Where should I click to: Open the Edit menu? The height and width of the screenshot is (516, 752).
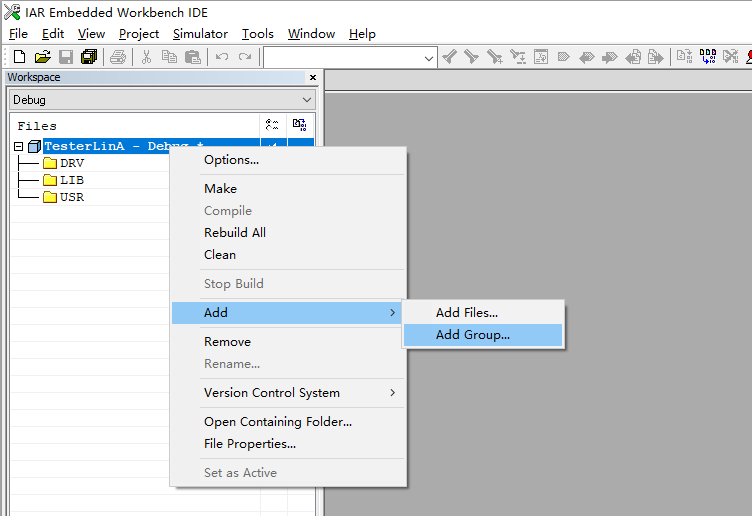coord(53,34)
